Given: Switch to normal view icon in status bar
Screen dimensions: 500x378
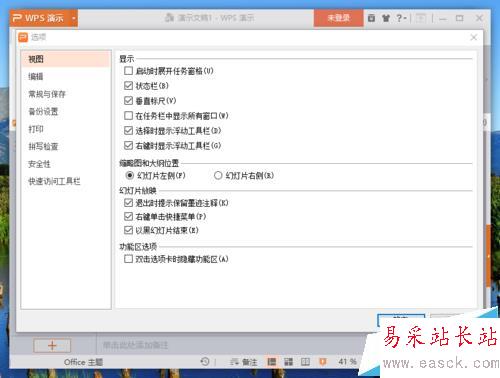Looking at the screenshot, I should click(x=272, y=361).
